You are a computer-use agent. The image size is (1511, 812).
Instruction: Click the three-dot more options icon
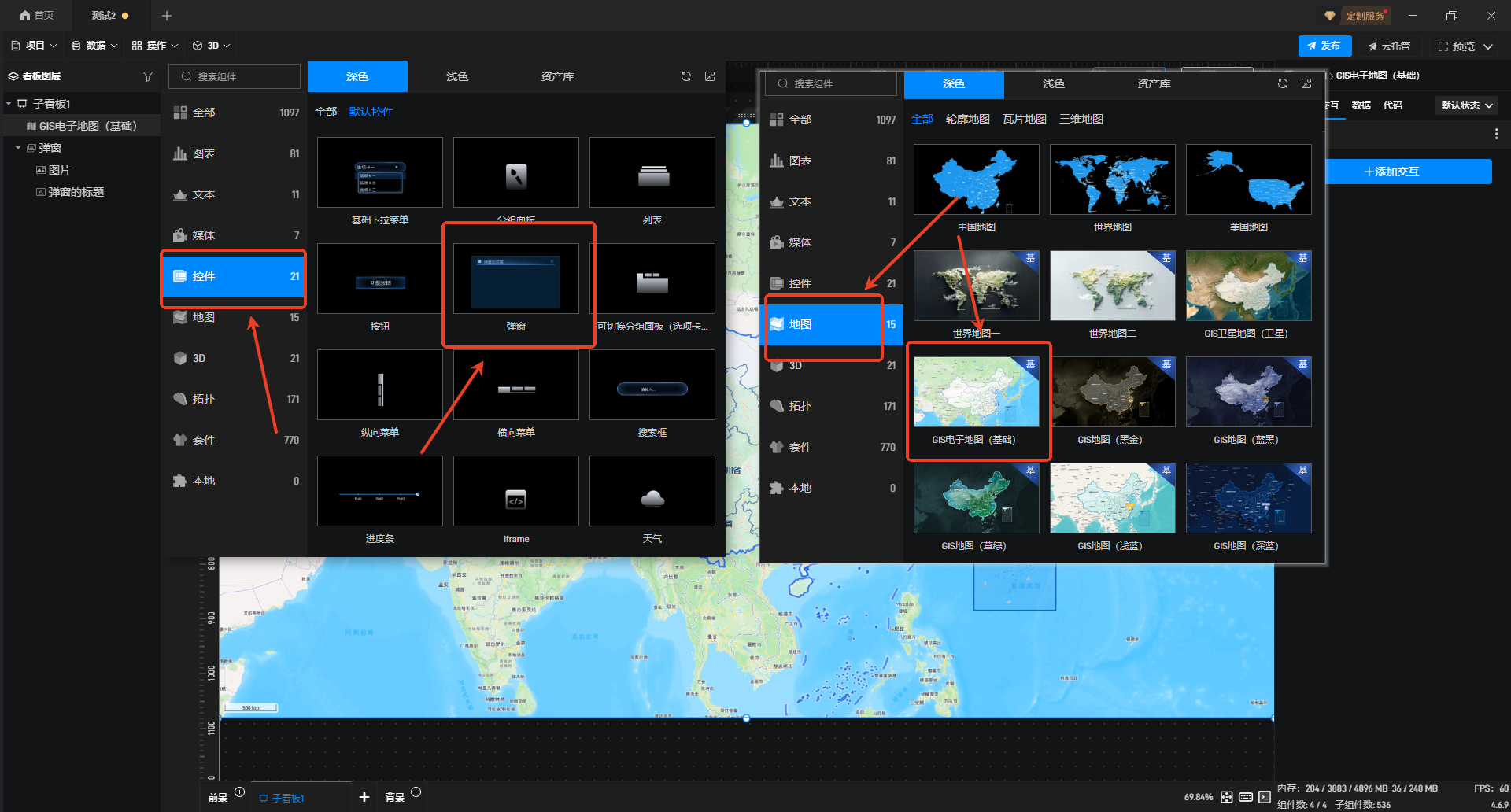pyautogui.click(x=1496, y=135)
